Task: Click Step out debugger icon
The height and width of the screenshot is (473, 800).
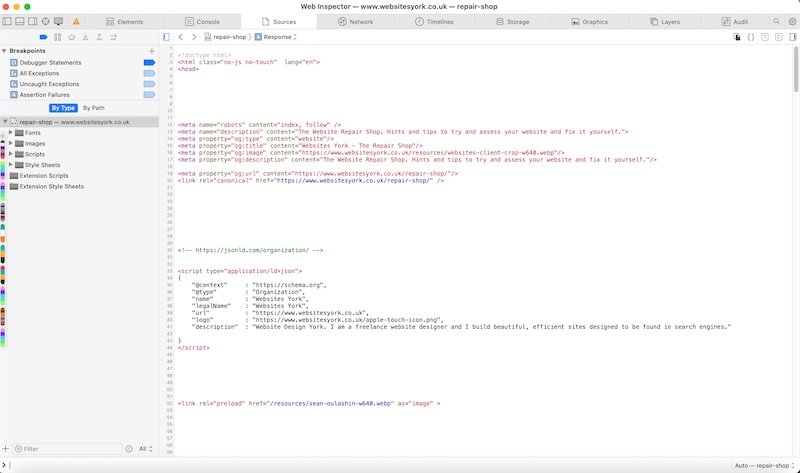Action: pos(99,37)
